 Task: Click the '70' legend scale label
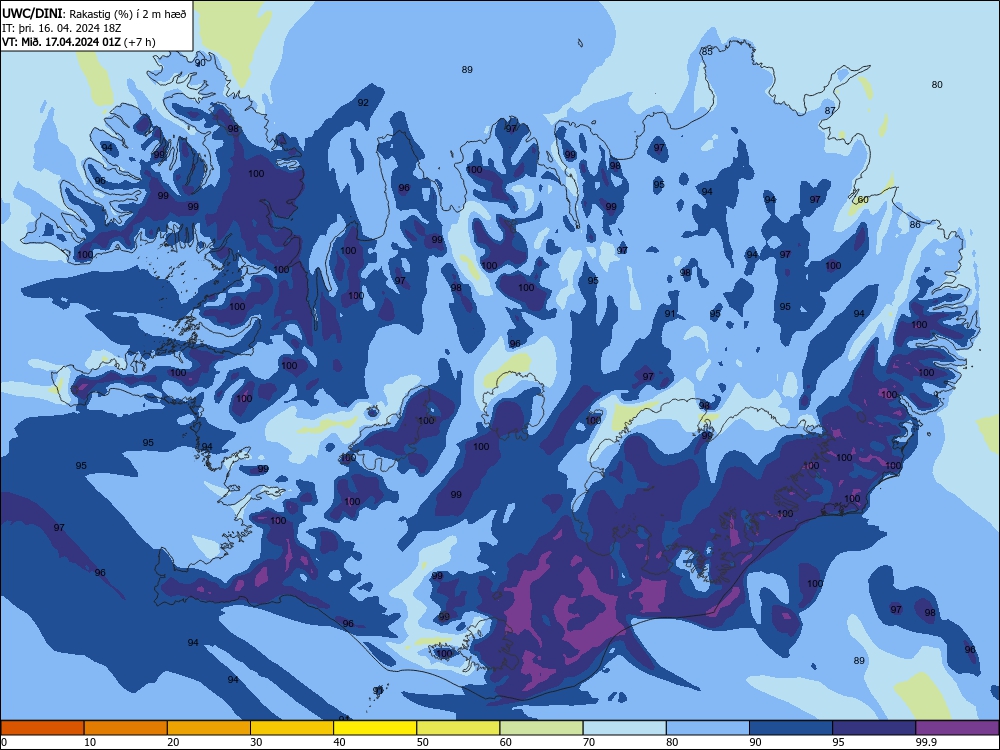(x=589, y=742)
